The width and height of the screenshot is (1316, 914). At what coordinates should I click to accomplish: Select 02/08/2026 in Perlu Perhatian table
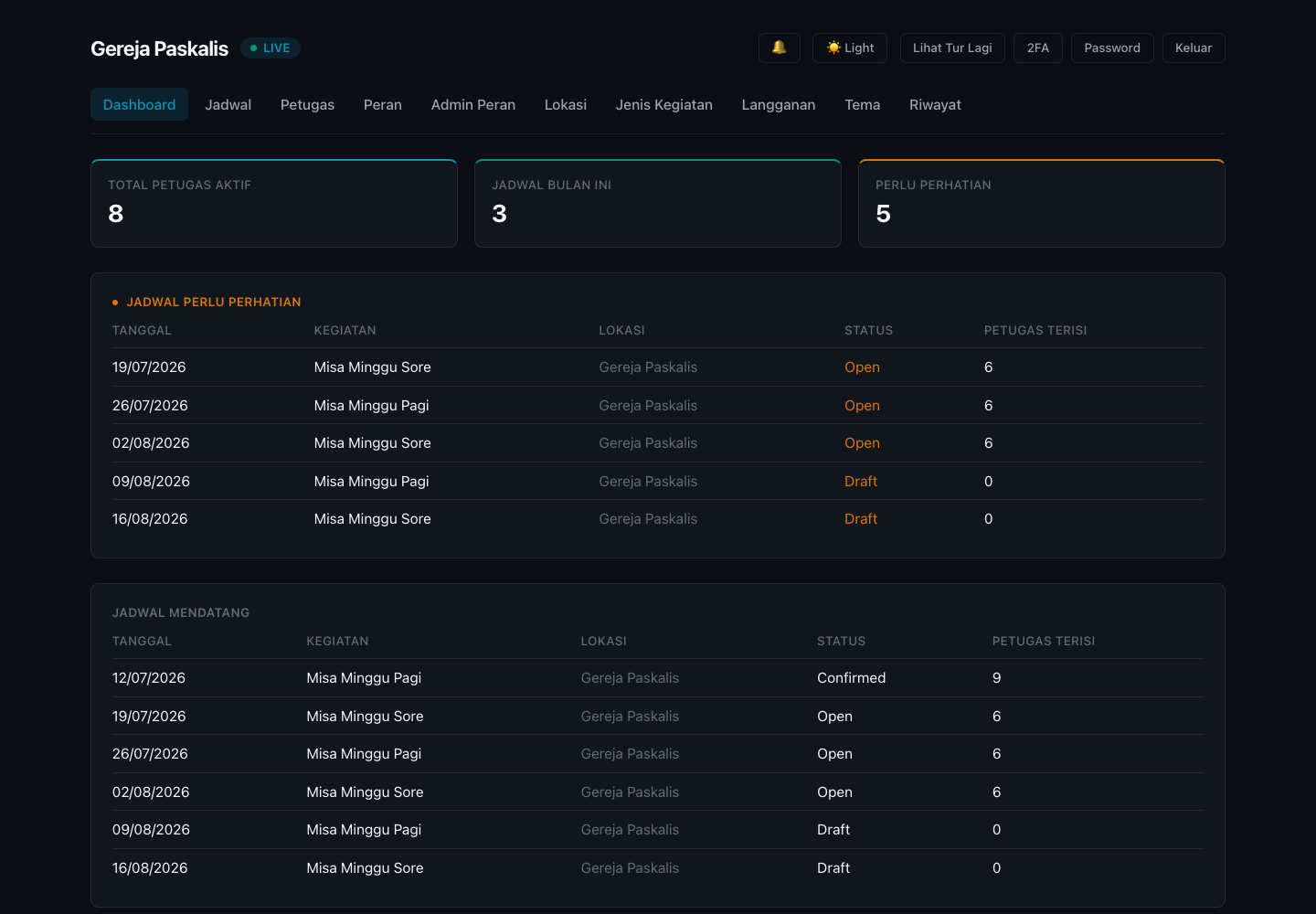(x=151, y=443)
